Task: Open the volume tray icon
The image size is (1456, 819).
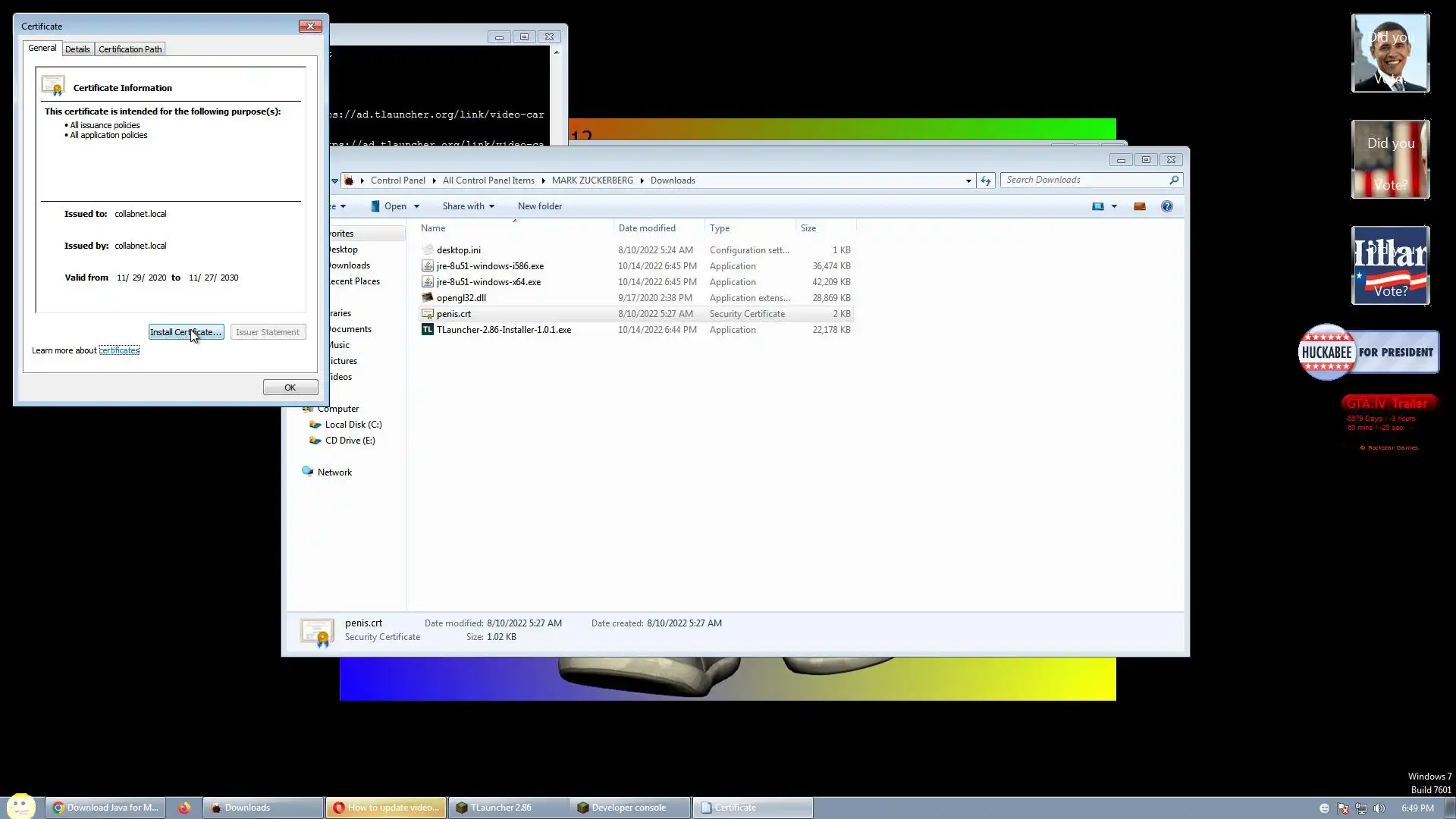Action: pyautogui.click(x=1379, y=808)
